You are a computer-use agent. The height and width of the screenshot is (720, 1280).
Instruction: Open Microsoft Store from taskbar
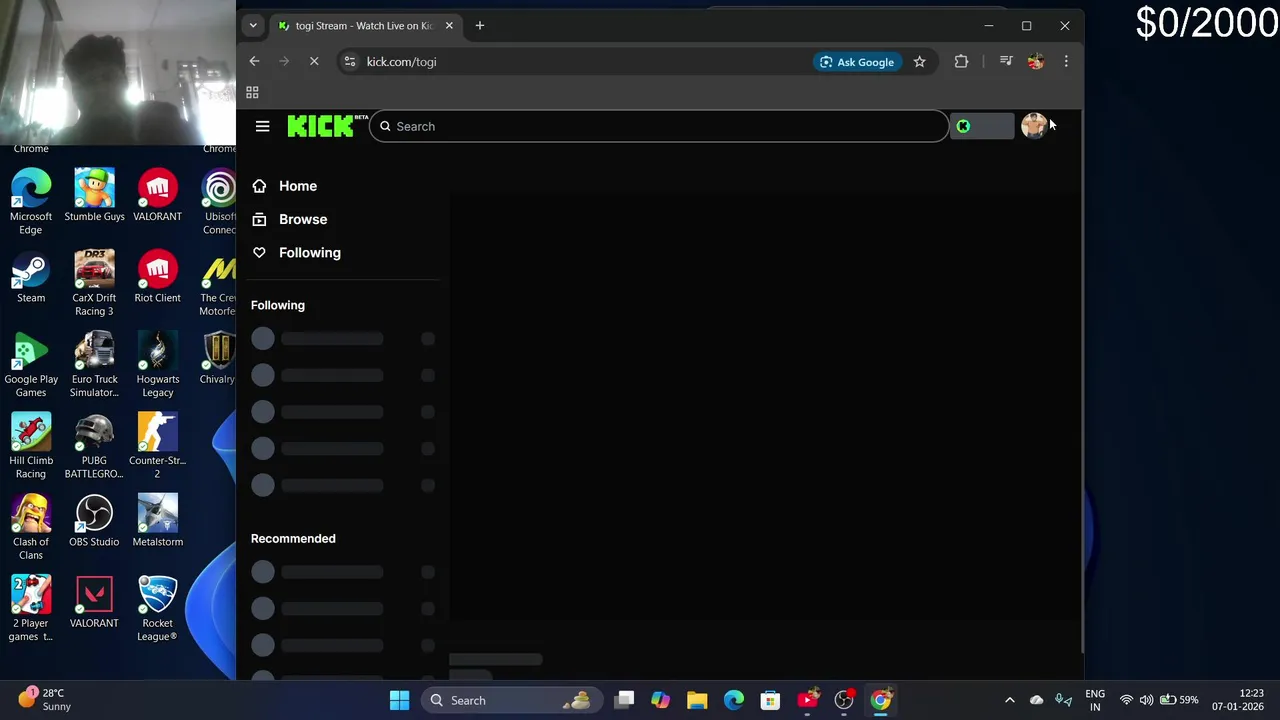(x=770, y=700)
